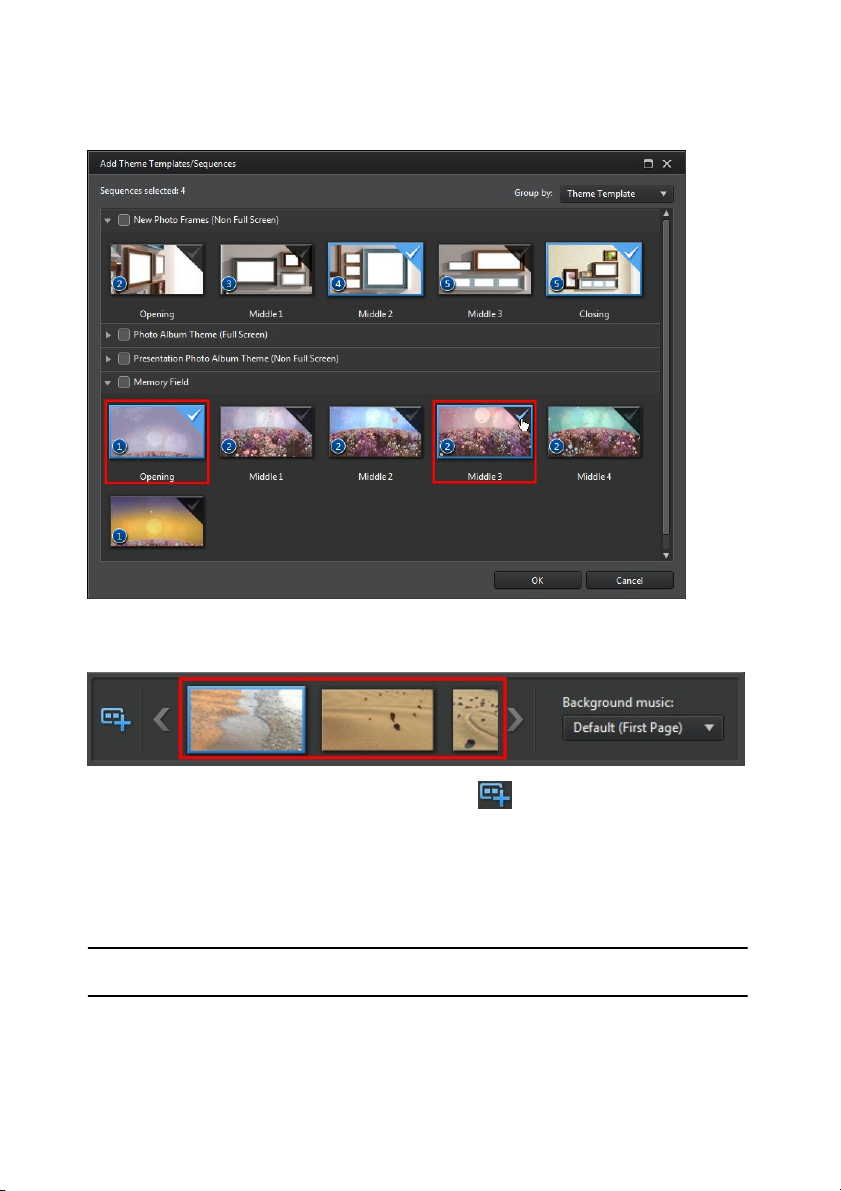
Task: Open the Background music dropdown
Action: (643, 728)
